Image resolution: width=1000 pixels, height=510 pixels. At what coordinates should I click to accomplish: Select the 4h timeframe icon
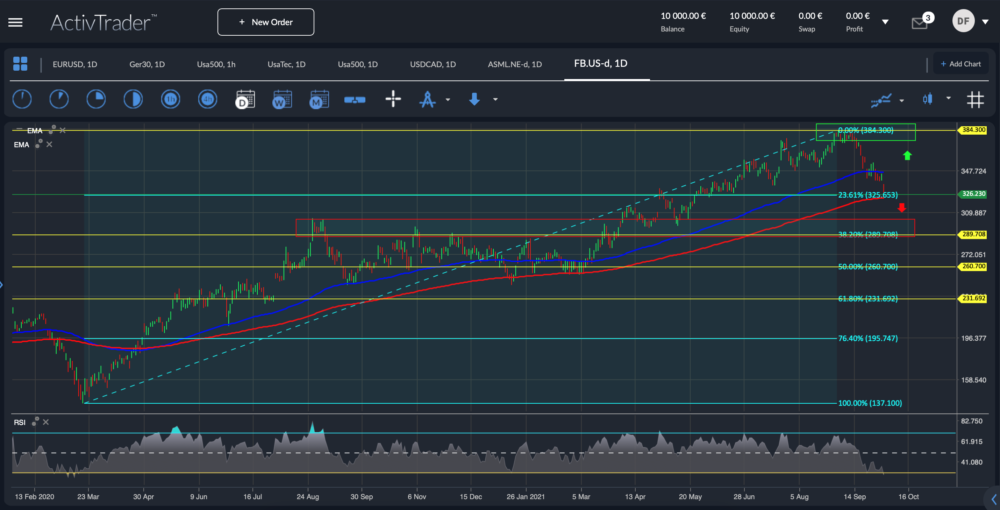pos(208,99)
